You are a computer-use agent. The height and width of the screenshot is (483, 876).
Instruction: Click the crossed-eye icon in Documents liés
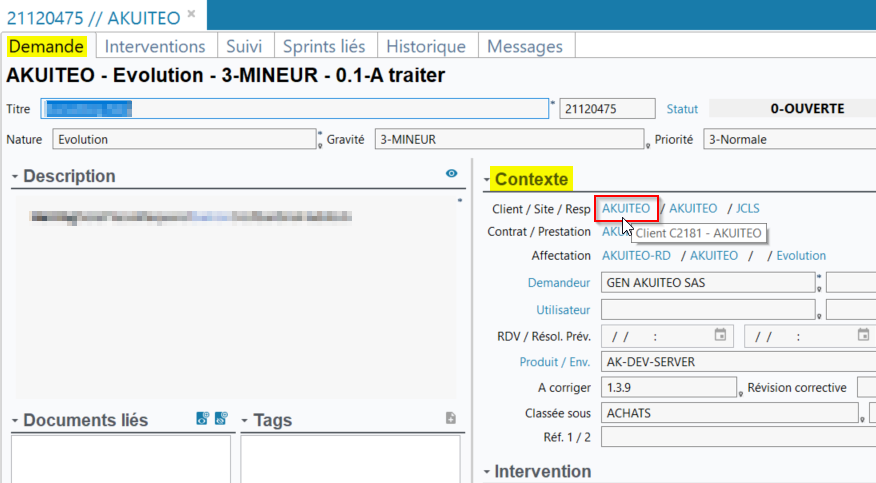point(221,418)
